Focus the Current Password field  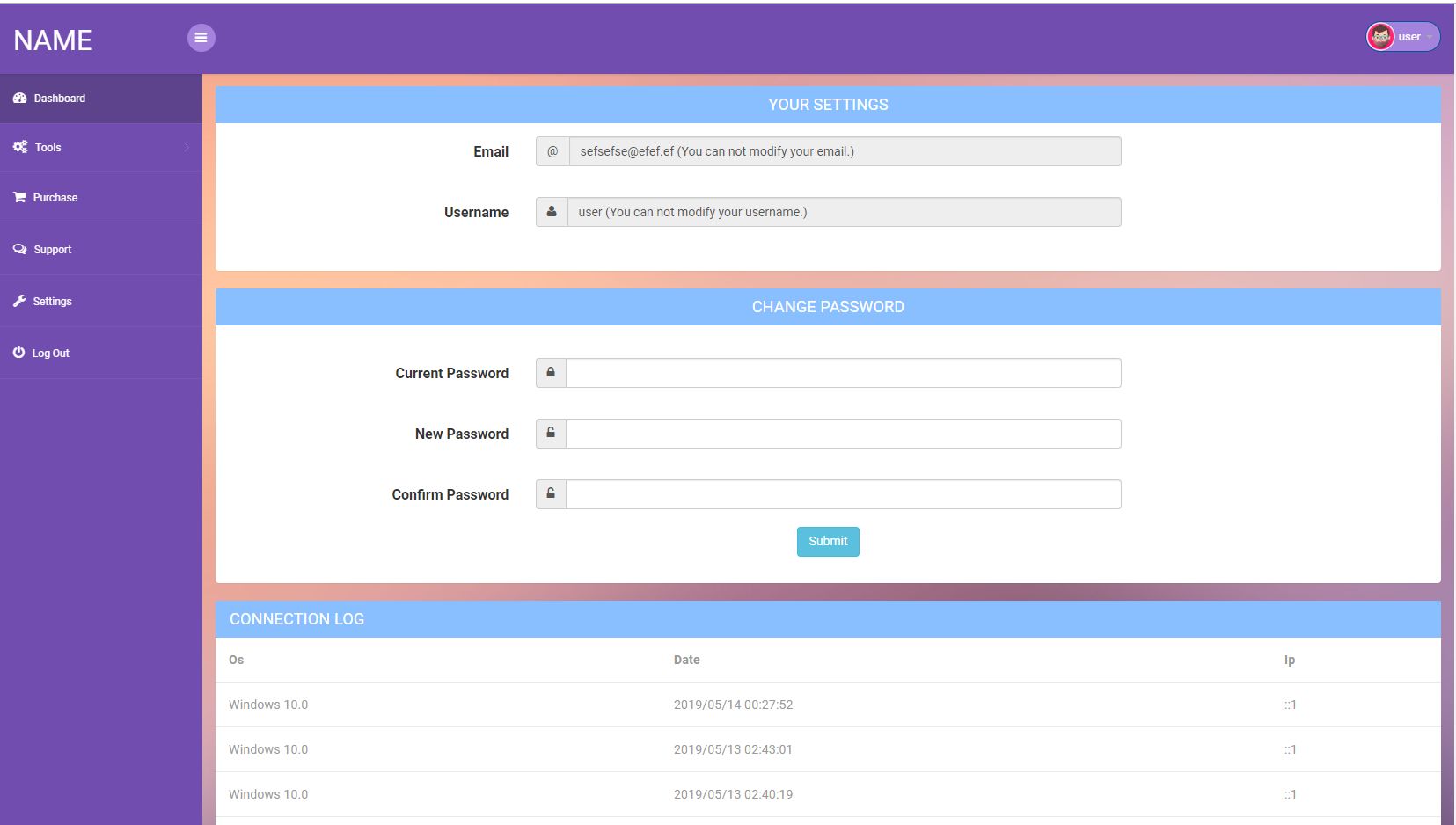pos(844,373)
